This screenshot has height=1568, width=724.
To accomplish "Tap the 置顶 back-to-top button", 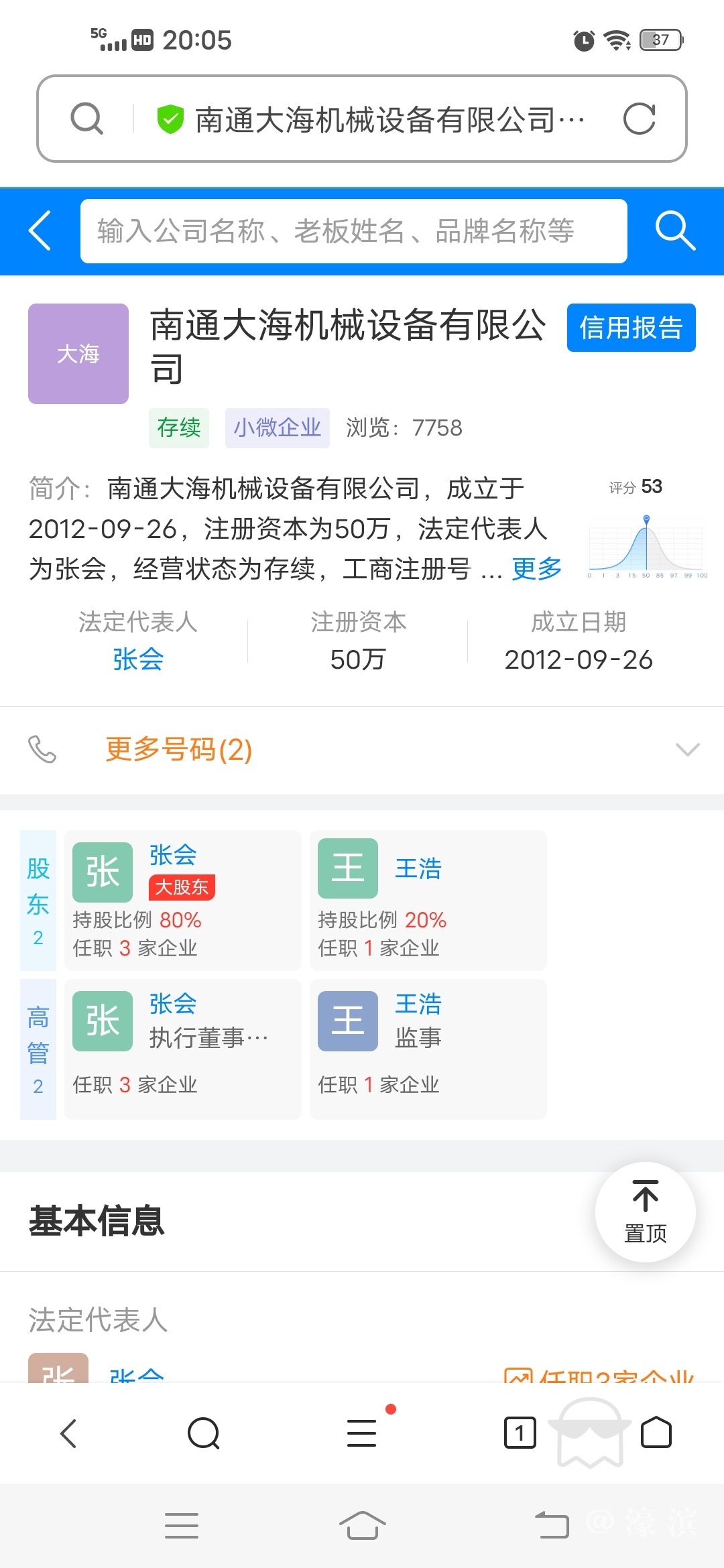I will tap(645, 1212).
